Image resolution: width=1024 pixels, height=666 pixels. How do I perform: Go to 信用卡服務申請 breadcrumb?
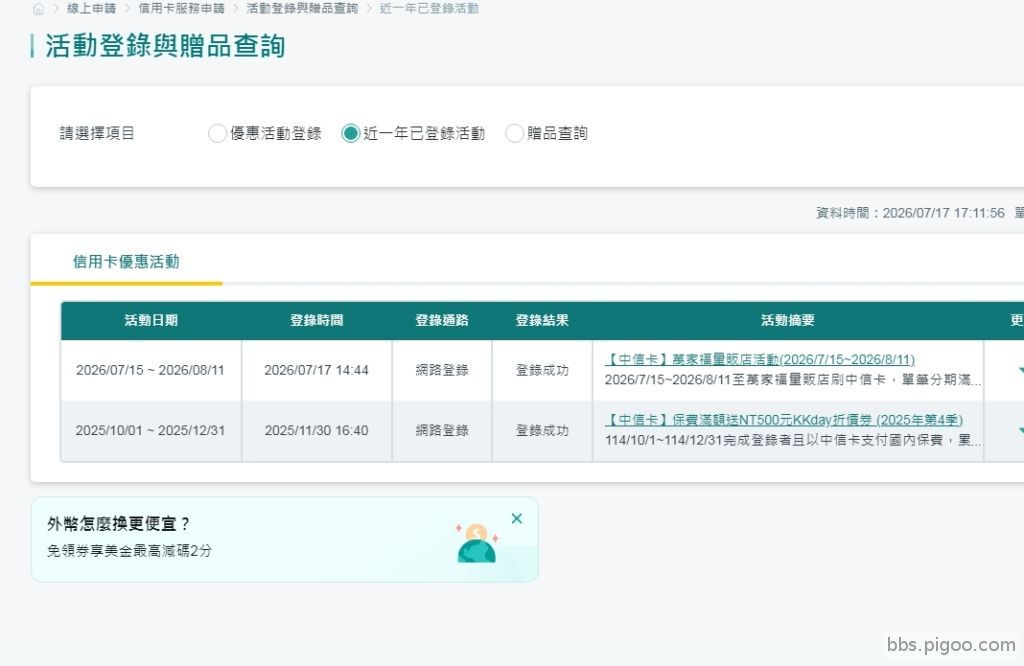click(182, 8)
